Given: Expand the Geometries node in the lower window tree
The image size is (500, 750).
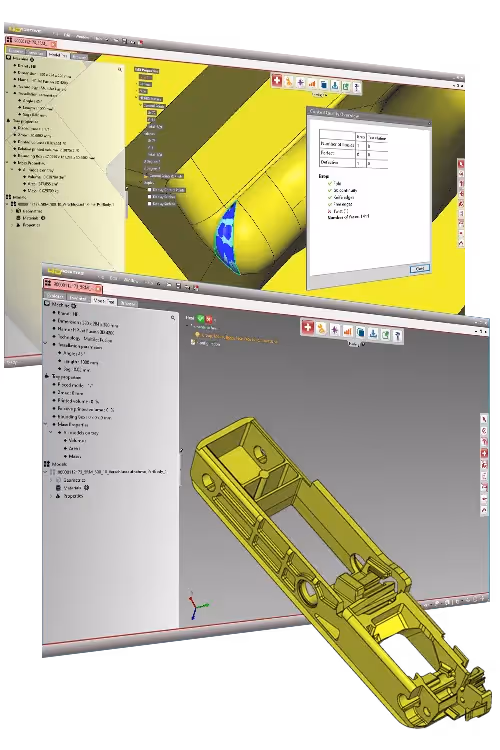Looking at the screenshot, I should tap(51, 480).
